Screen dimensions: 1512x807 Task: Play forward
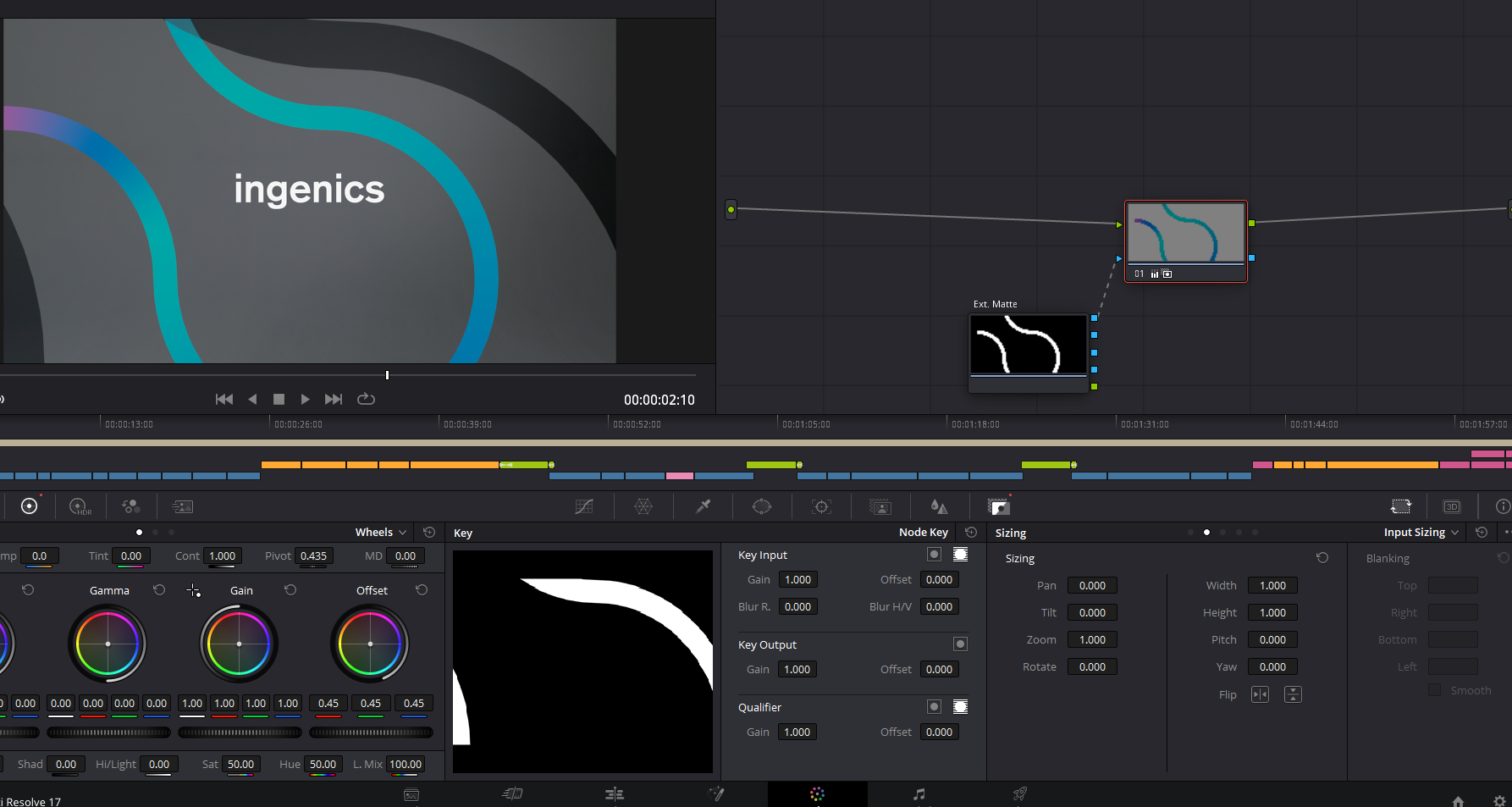[306, 399]
